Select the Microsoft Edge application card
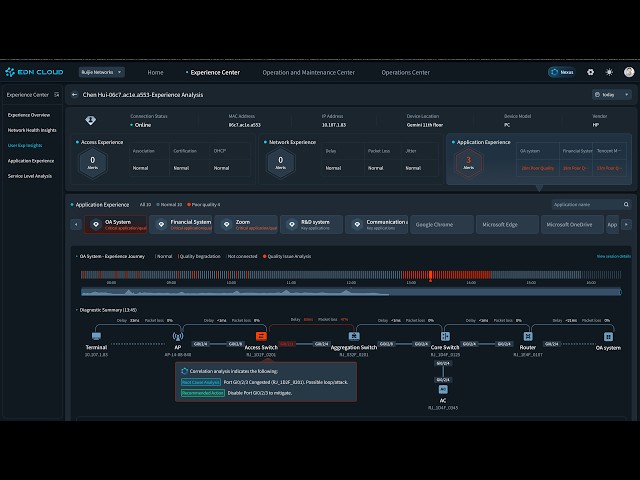640x480 pixels. coord(507,224)
